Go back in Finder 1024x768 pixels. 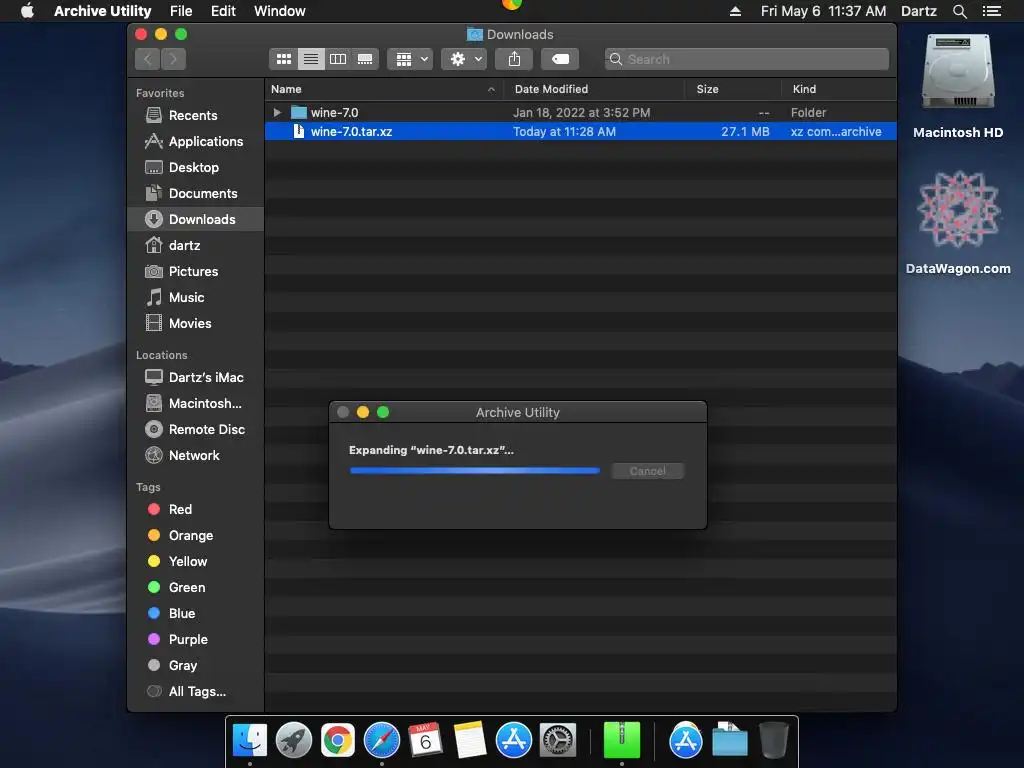click(x=148, y=59)
